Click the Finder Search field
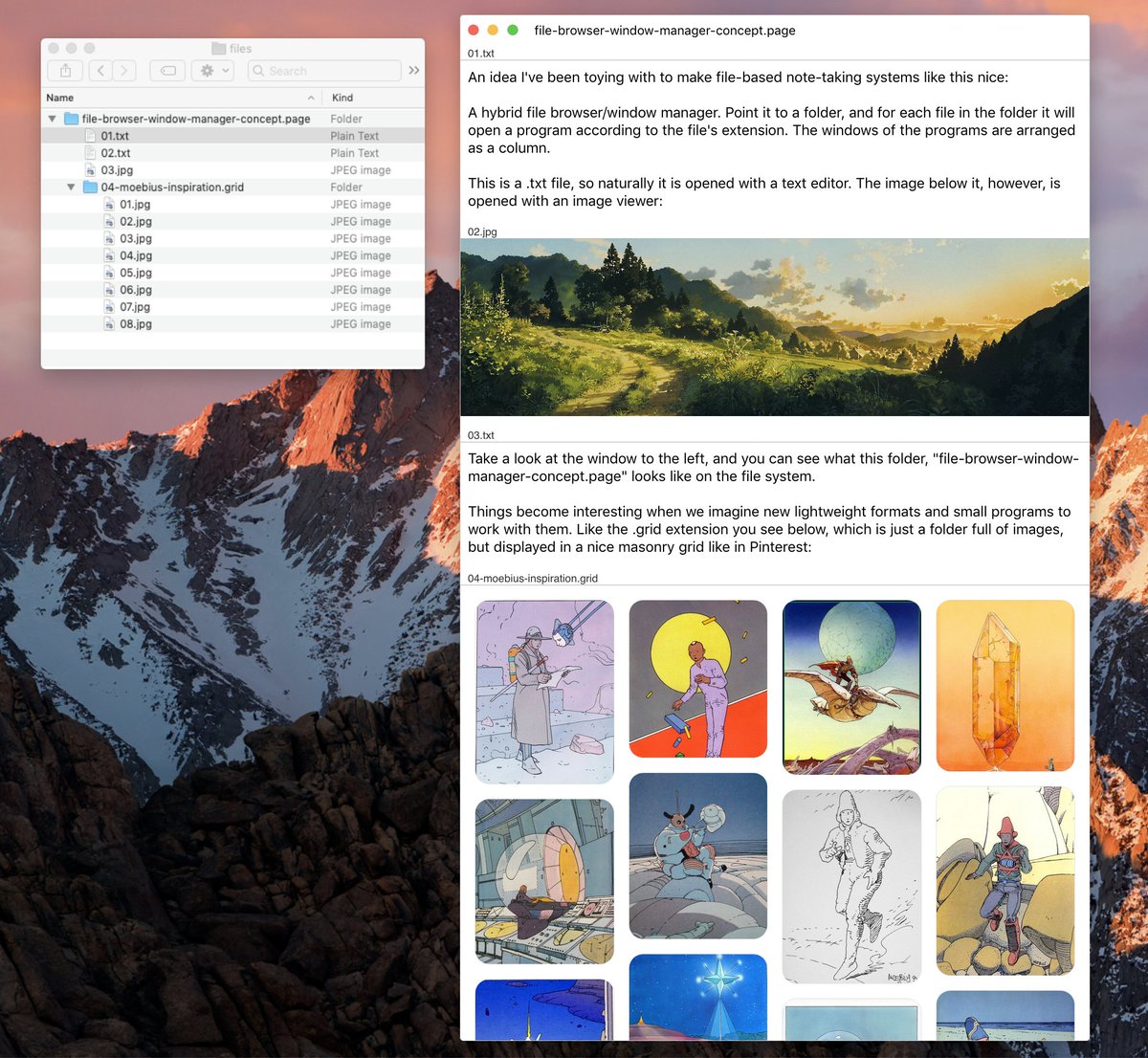The image size is (1148, 1058). coord(324,71)
